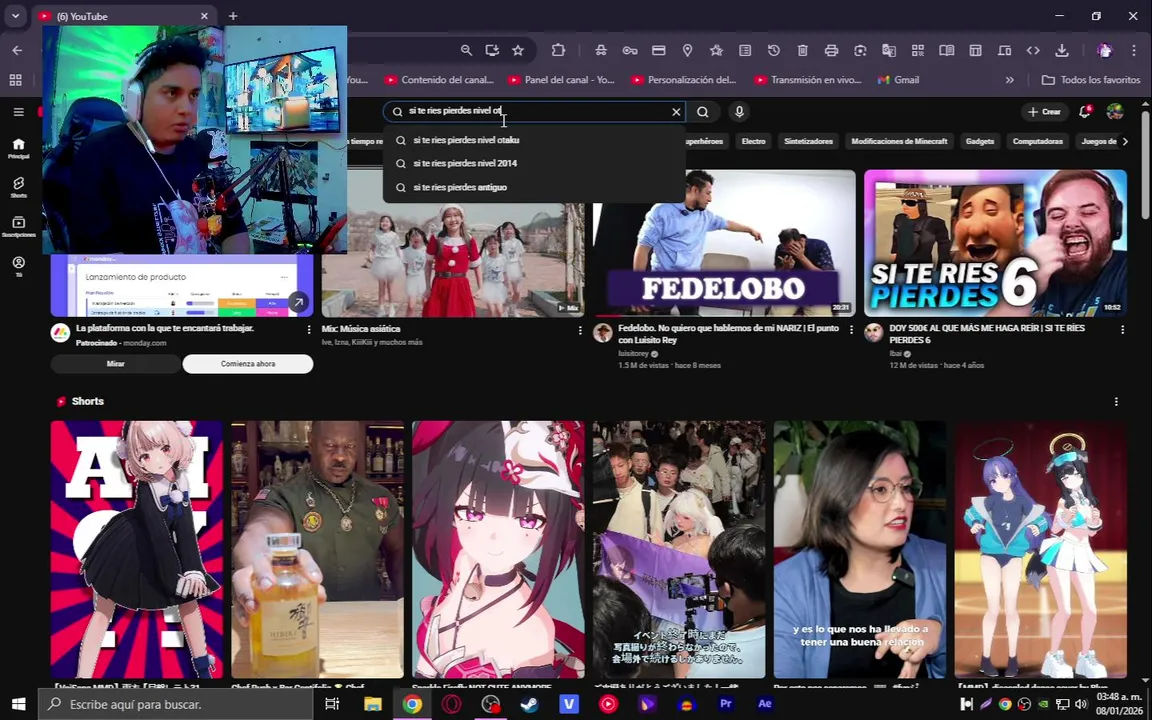Open a new browser tab
Screen dimensions: 1152x720
click(x=233, y=15)
